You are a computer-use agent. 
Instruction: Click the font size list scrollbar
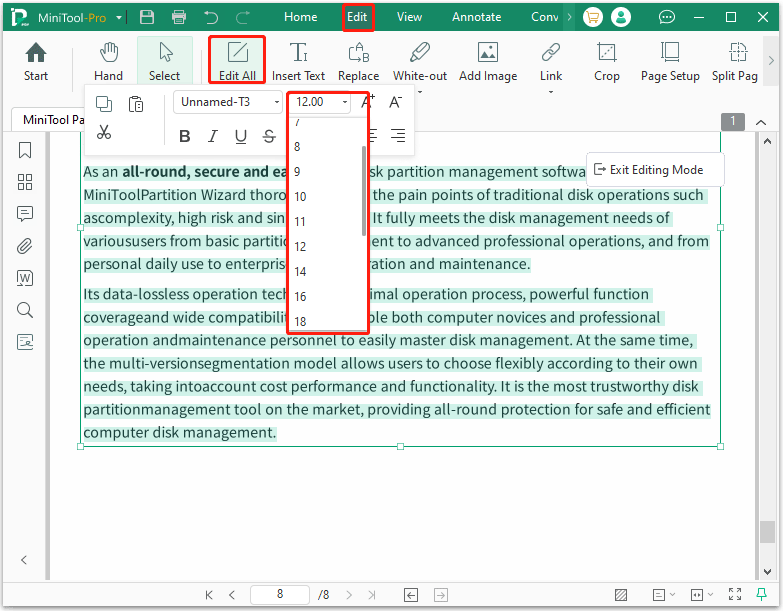click(x=364, y=191)
